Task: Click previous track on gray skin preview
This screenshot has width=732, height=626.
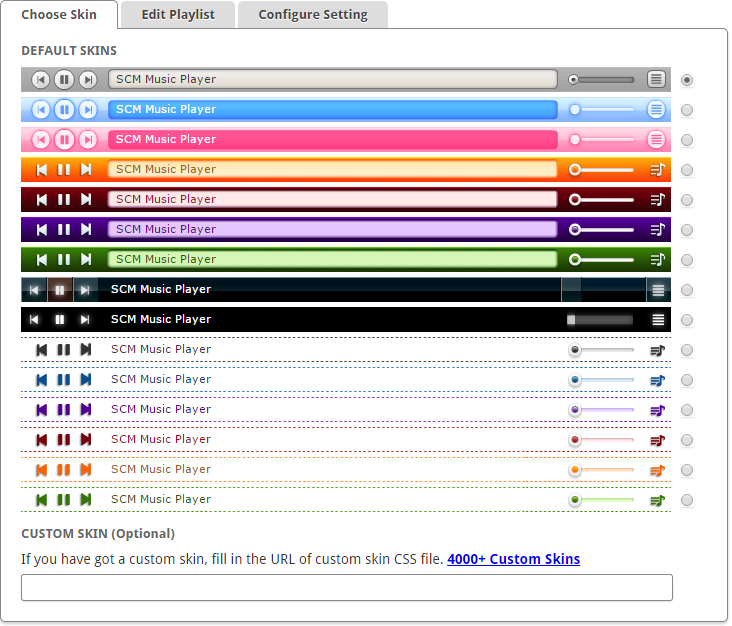Action: (41, 80)
